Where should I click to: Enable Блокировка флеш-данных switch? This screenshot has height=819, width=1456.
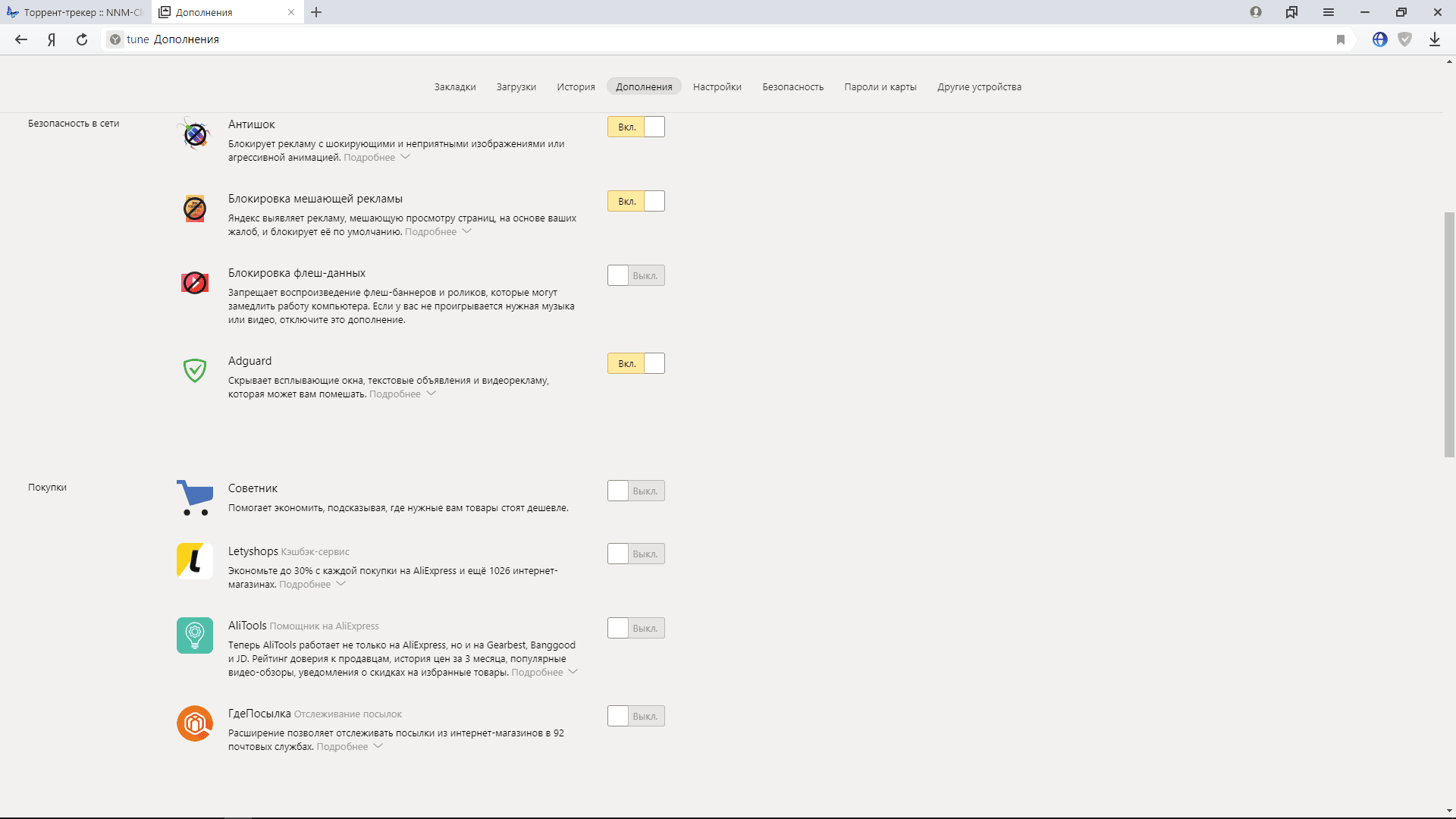pos(635,275)
